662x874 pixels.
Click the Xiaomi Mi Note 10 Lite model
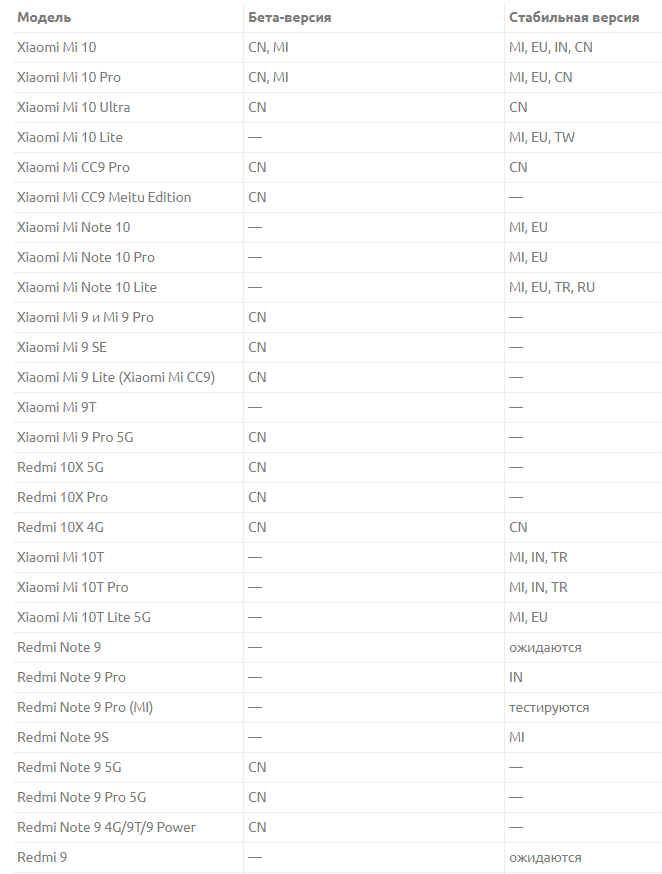pyautogui.click(x=87, y=287)
